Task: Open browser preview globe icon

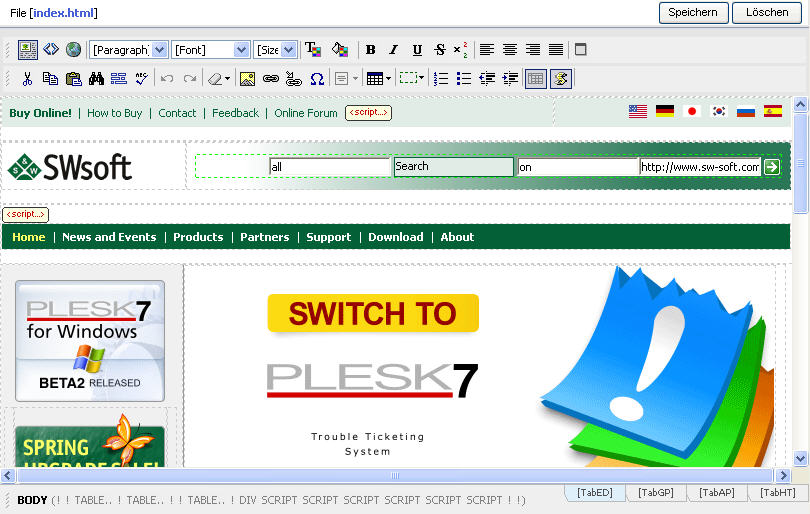Action: click(74, 50)
